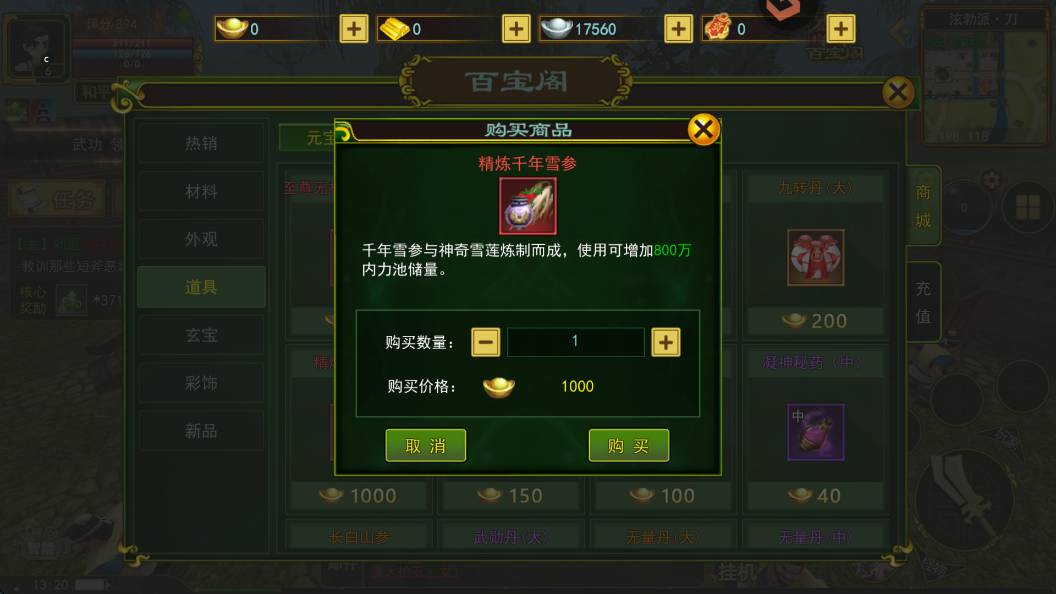Open the 材料 materials category
Viewport: 1056px width, 594px height.
[x=201, y=191]
